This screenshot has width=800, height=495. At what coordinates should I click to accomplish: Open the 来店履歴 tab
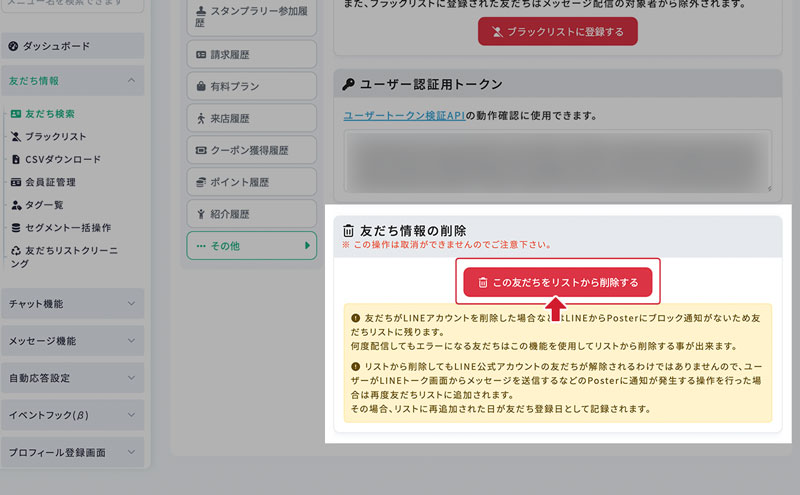click(x=251, y=119)
